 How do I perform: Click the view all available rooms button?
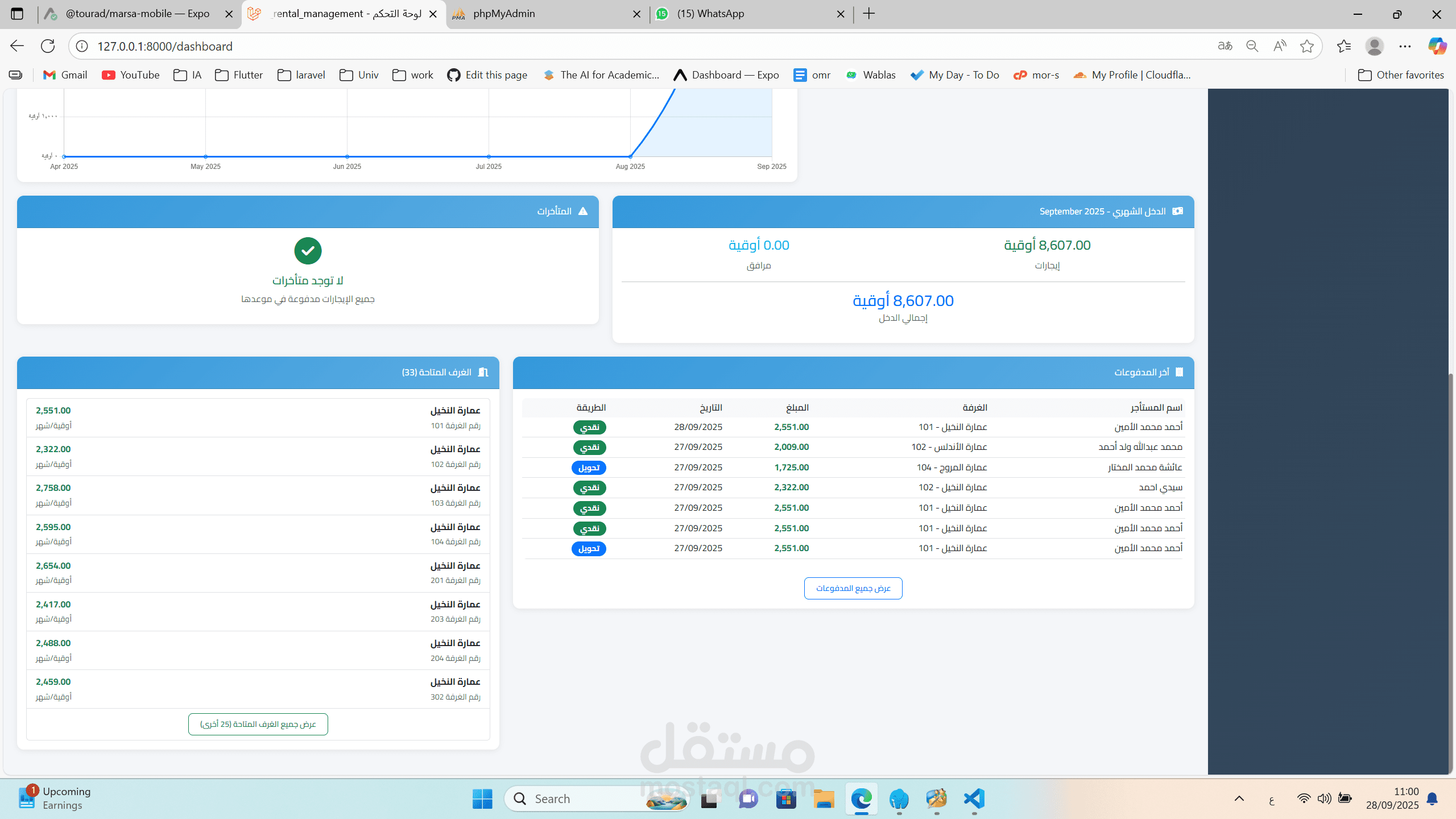pyautogui.click(x=258, y=724)
